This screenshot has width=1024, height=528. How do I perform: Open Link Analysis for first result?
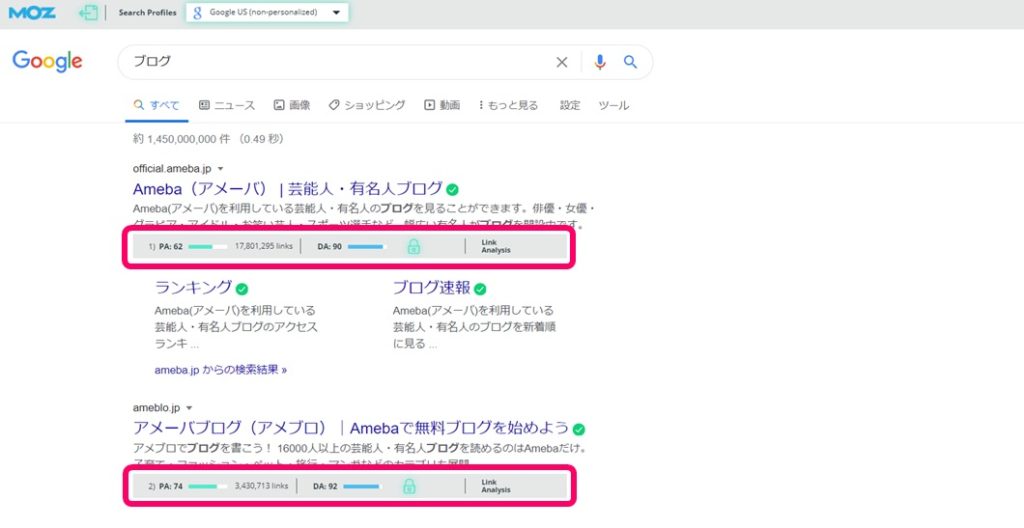(x=496, y=246)
